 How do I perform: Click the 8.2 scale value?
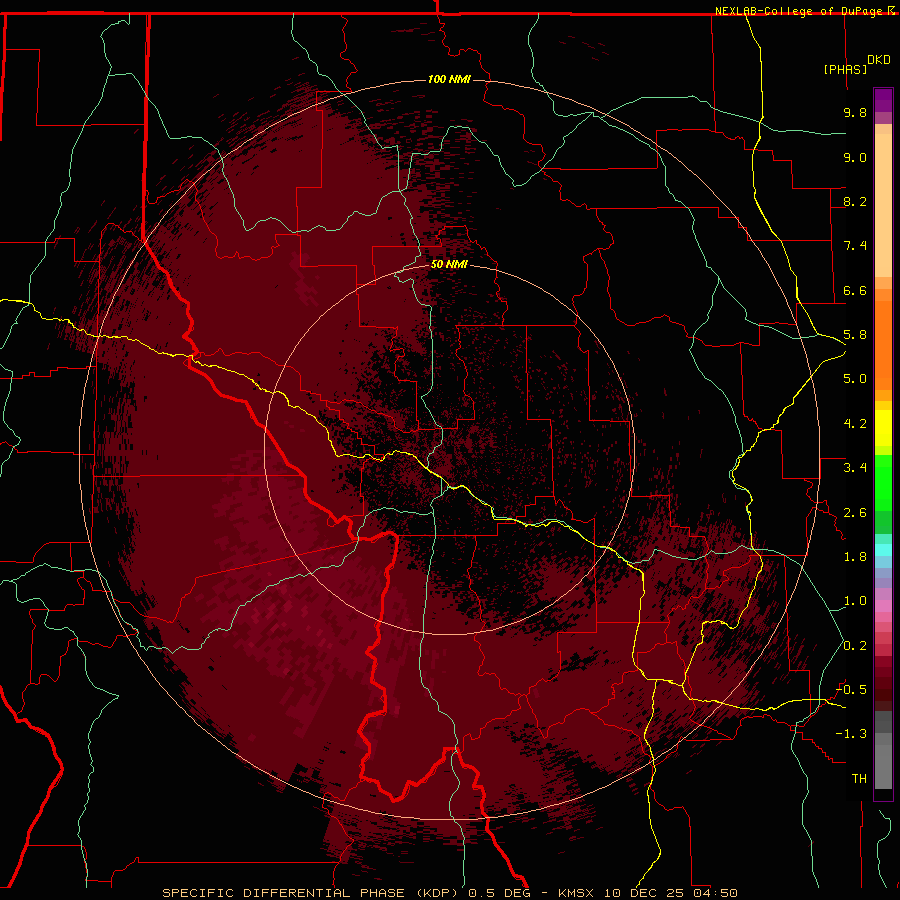click(855, 201)
